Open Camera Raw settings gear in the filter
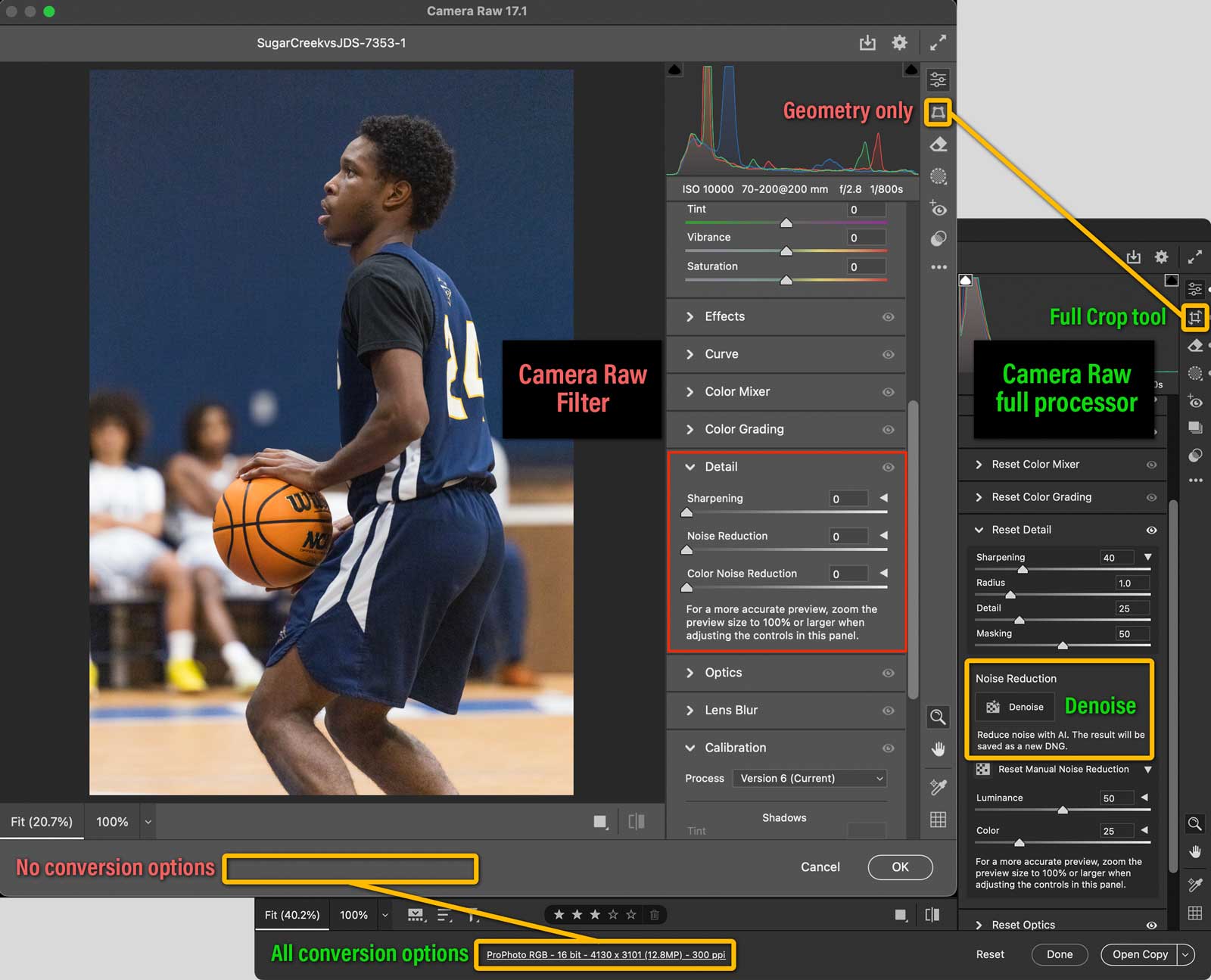The width and height of the screenshot is (1211, 980). coord(899,43)
